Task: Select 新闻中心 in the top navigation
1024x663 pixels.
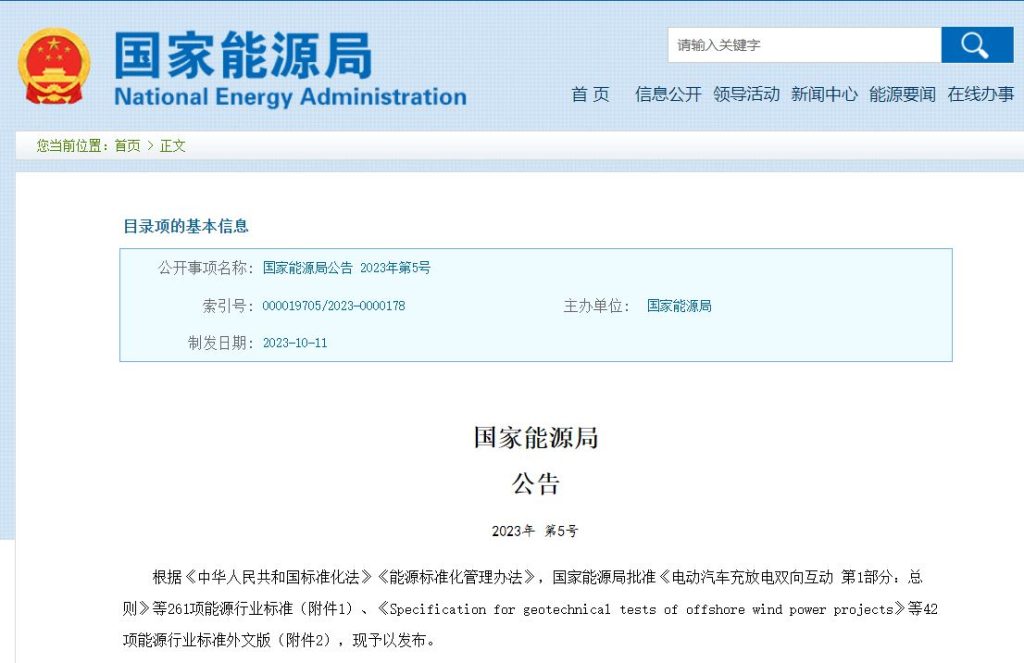Action: pos(824,94)
